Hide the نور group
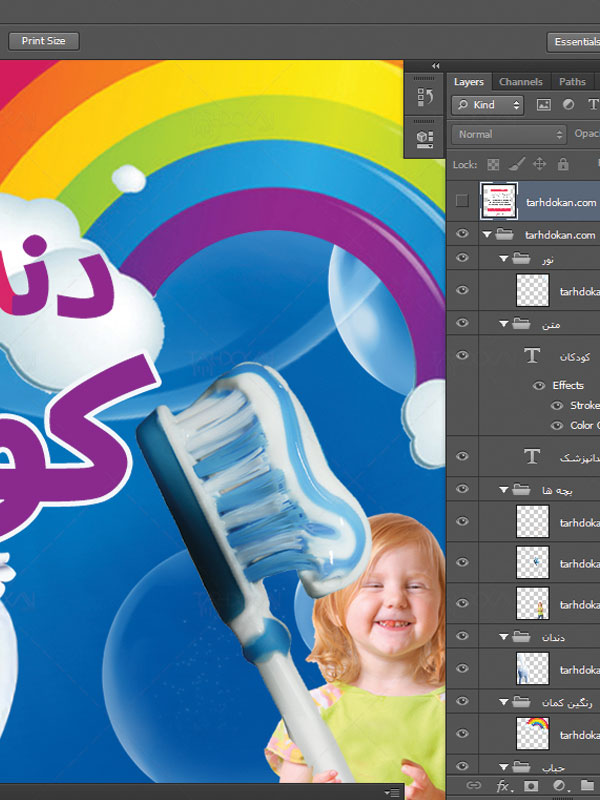 coord(462,258)
